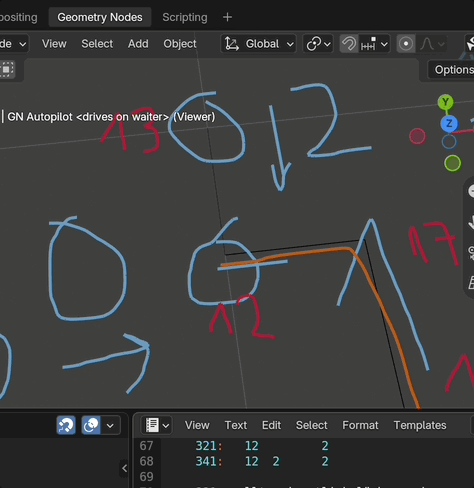474x488 pixels.
Task: Open the text editor Text menu
Action: click(x=236, y=425)
